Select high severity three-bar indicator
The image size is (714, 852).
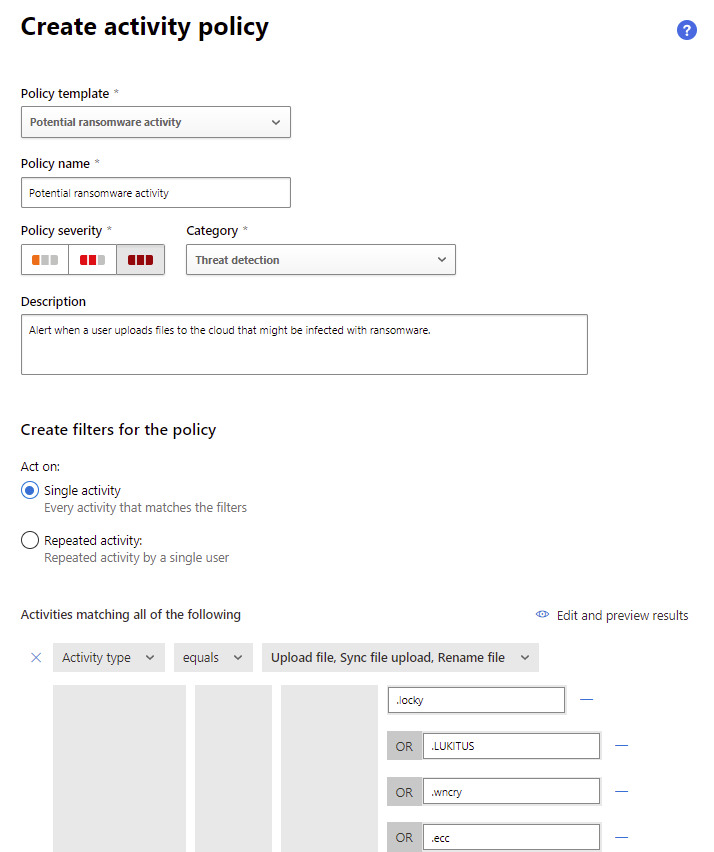tap(140, 260)
